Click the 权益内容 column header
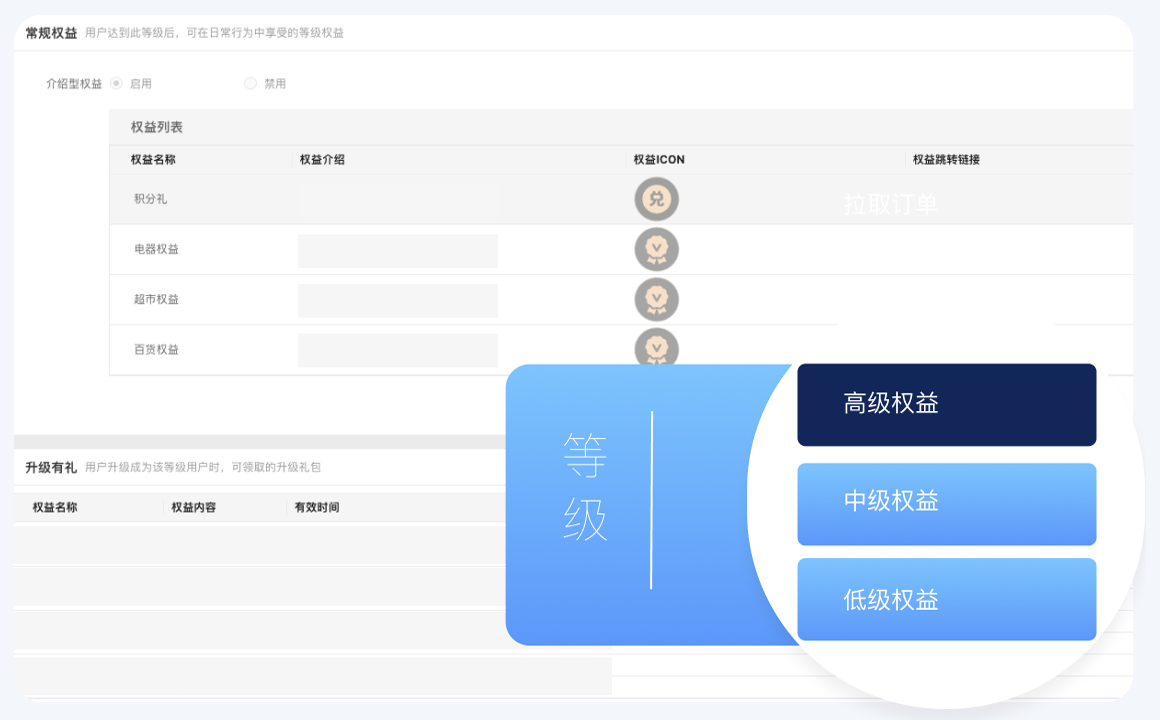 [193, 508]
